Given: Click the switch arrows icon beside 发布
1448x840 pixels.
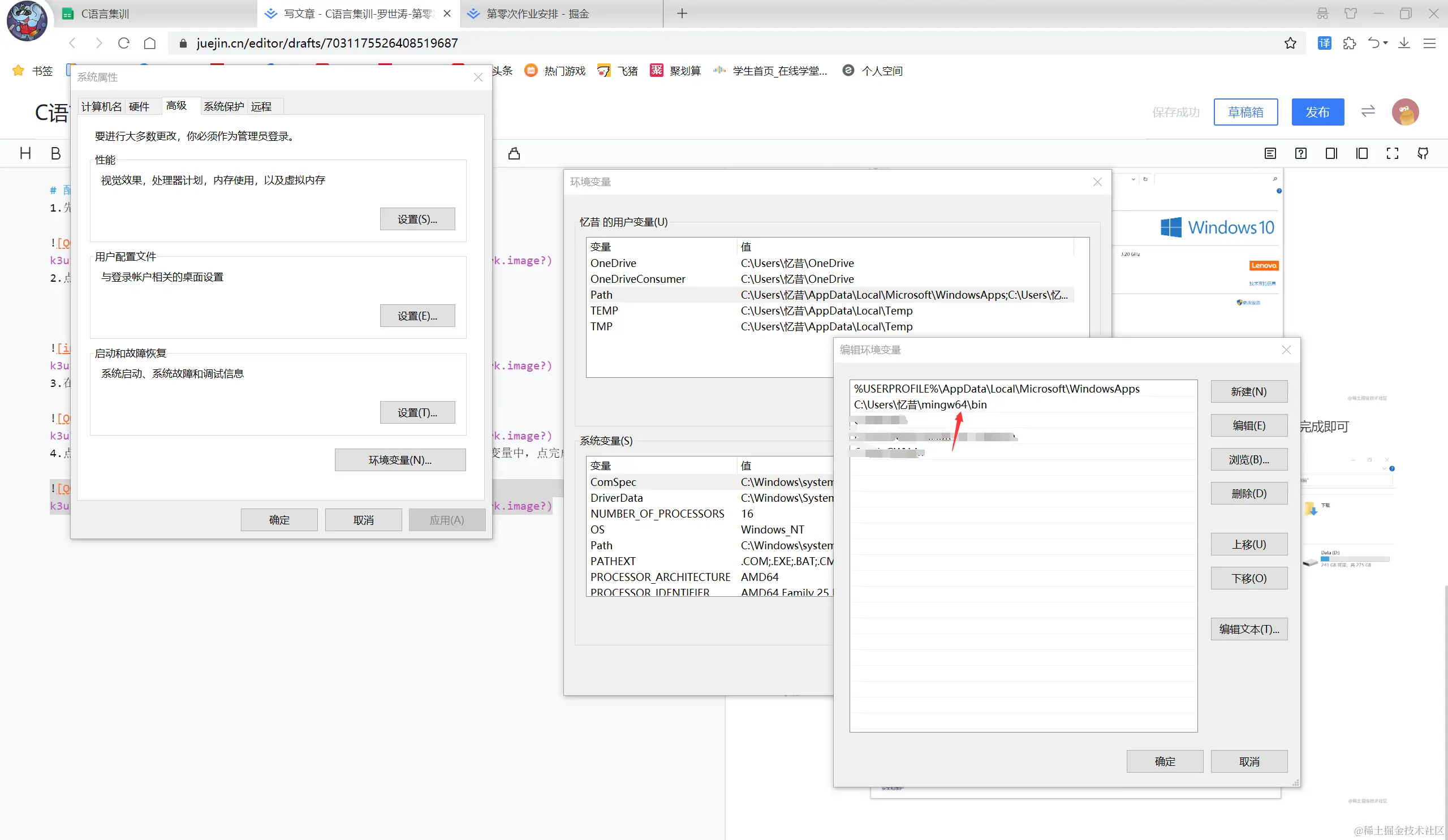Looking at the screenshot, I should 1368,111.
